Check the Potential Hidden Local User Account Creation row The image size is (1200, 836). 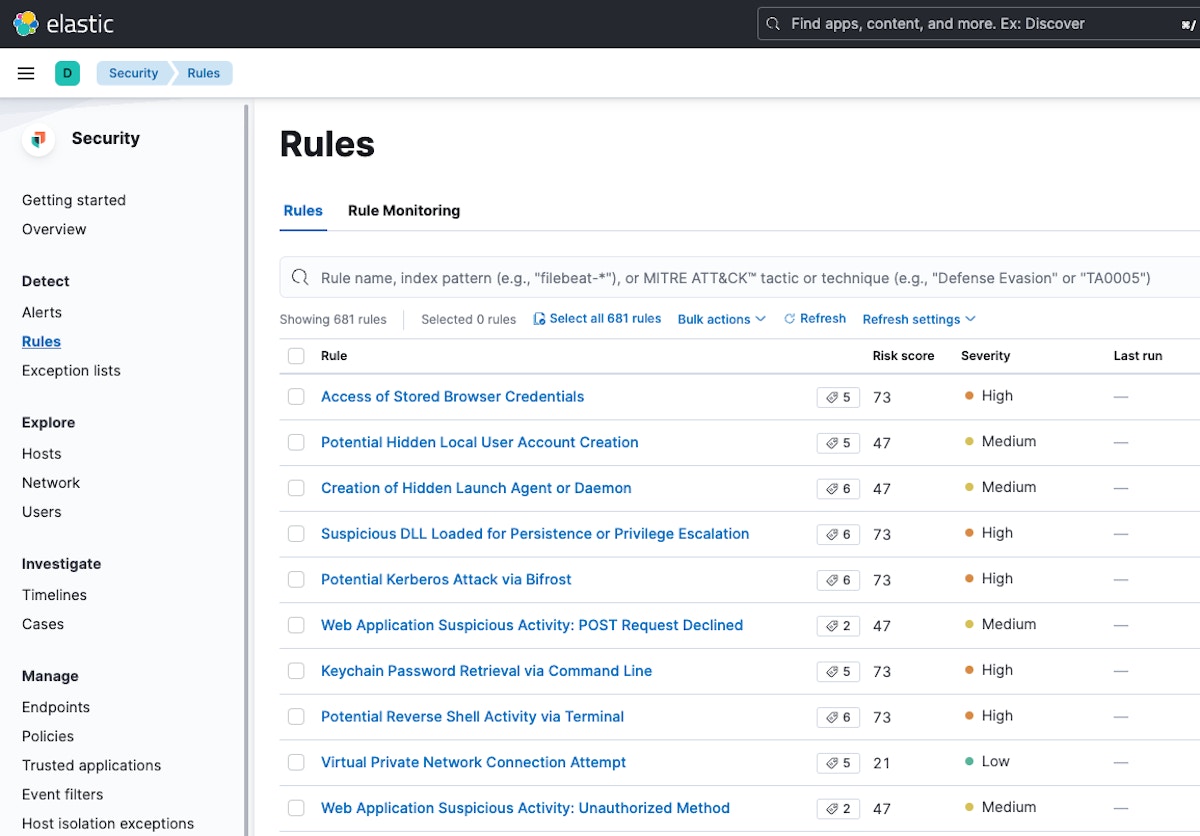pos(296,442)
